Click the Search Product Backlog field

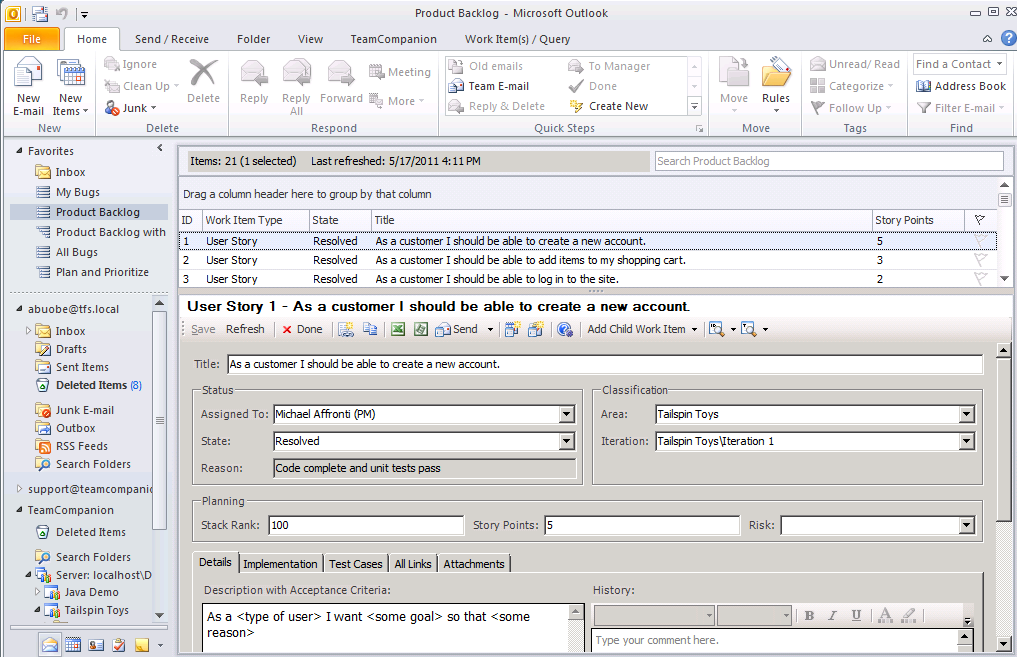click(828, 161)
